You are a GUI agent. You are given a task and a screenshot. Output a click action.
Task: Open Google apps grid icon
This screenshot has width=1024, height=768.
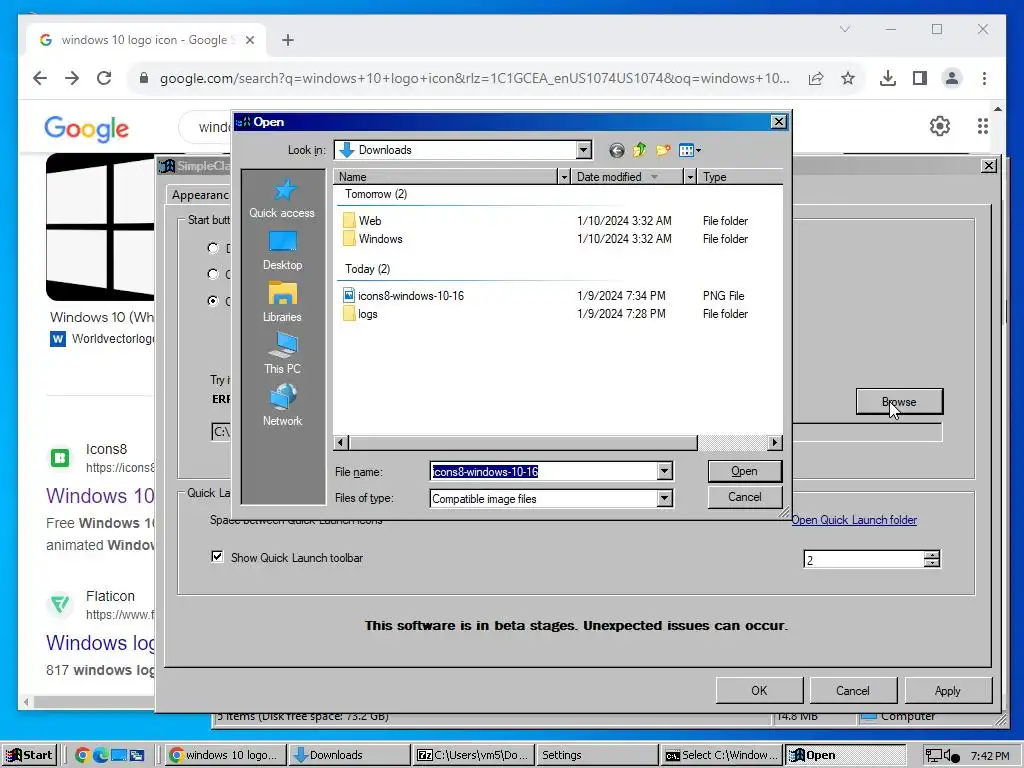(982, 126)
